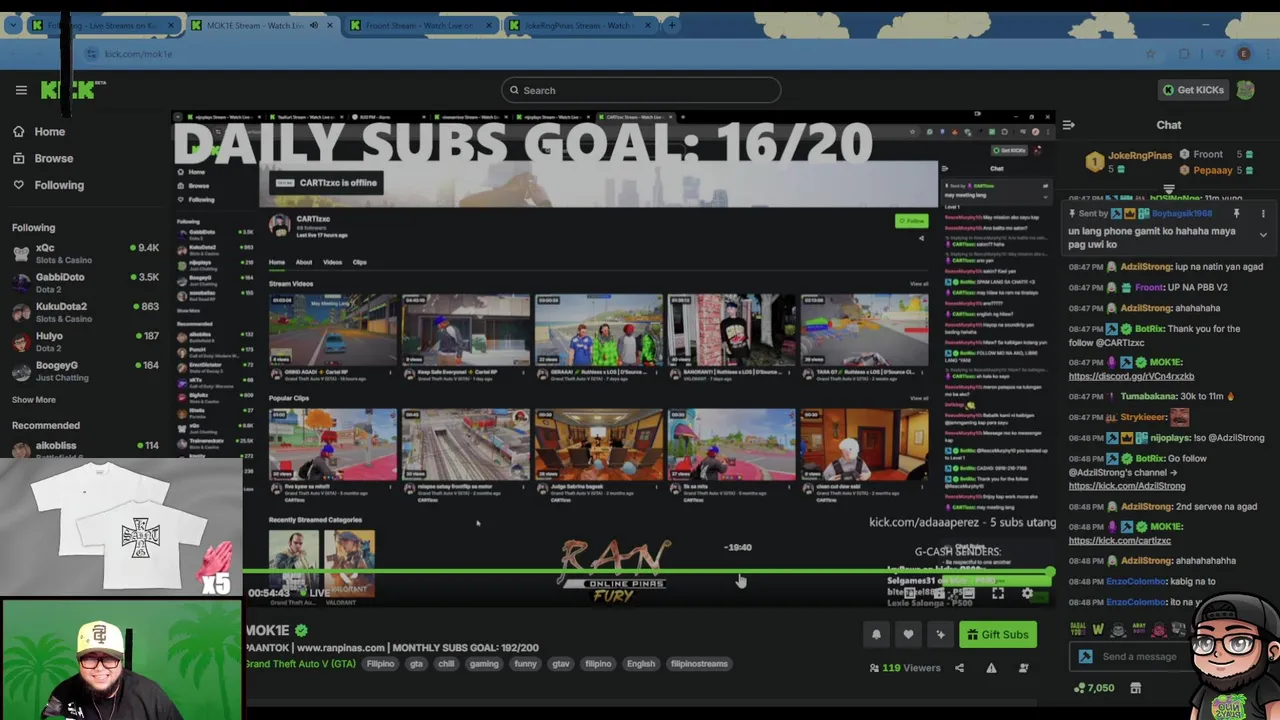Click the Grand Theft Auto V (GTA) category link

coord(300,664)
